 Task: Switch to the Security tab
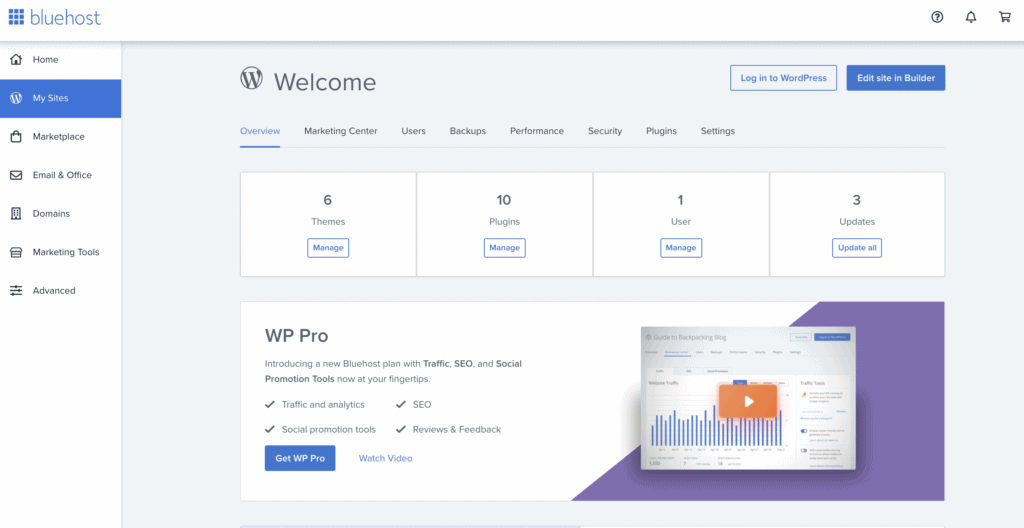(x=605, y=131)
